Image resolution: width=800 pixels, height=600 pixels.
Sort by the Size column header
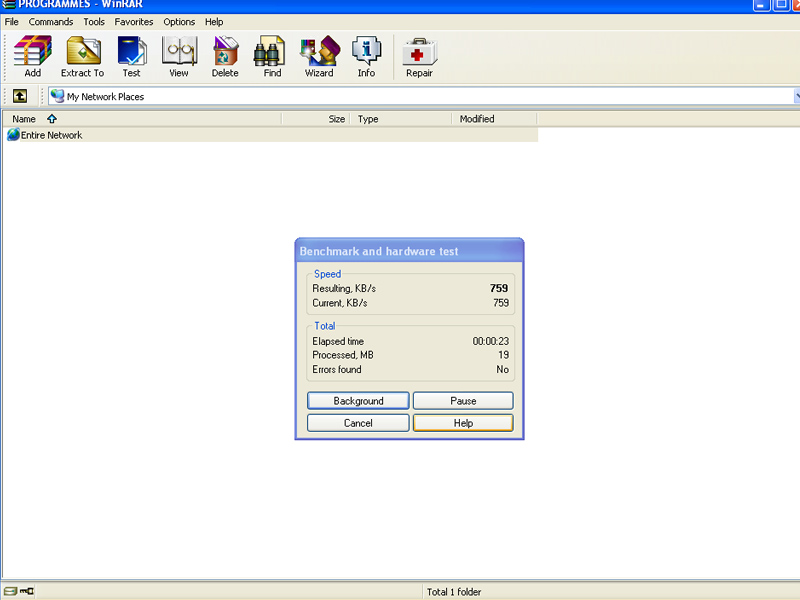(x=316, y=119)
